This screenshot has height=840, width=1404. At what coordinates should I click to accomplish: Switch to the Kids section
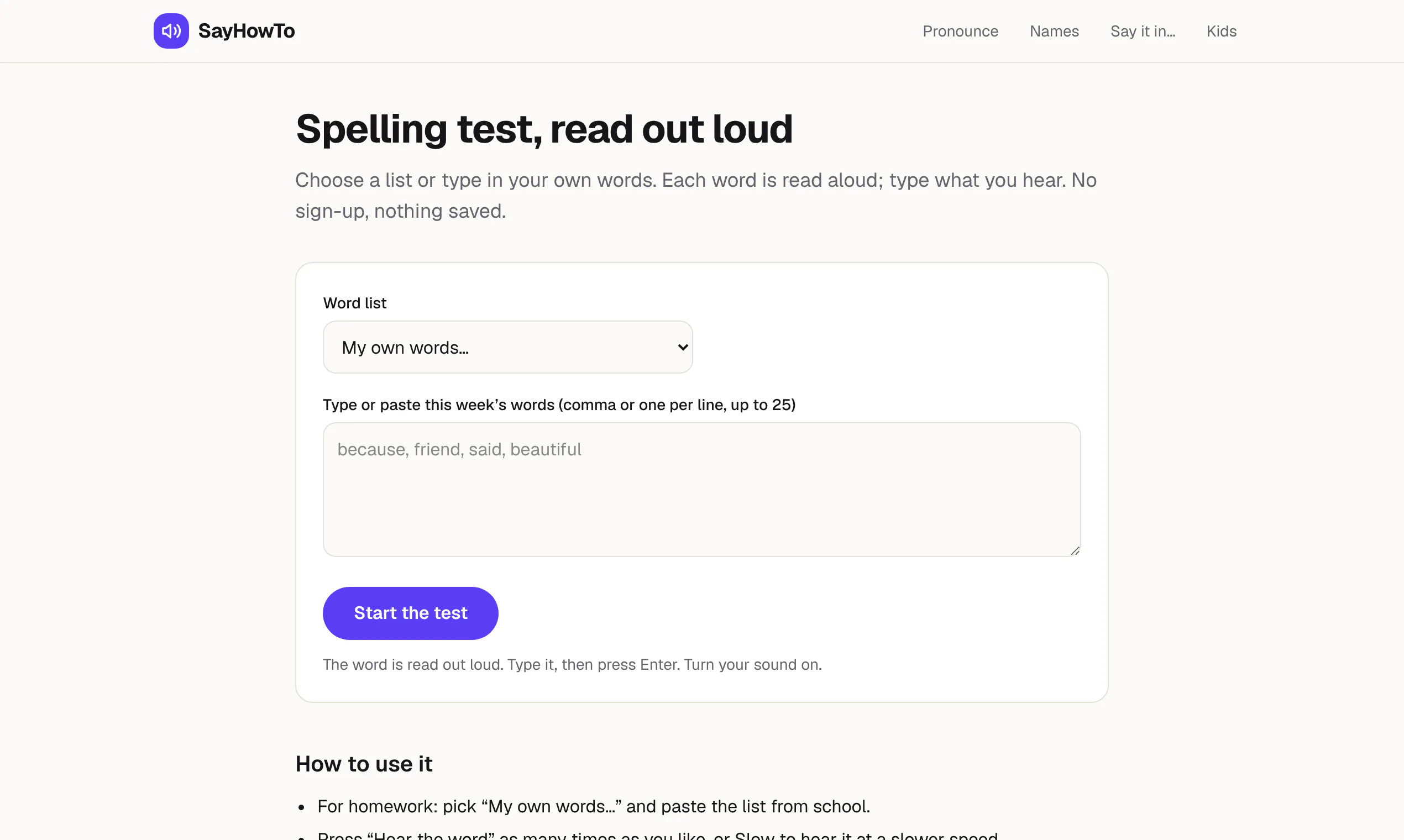click(x=1221, y=31)
